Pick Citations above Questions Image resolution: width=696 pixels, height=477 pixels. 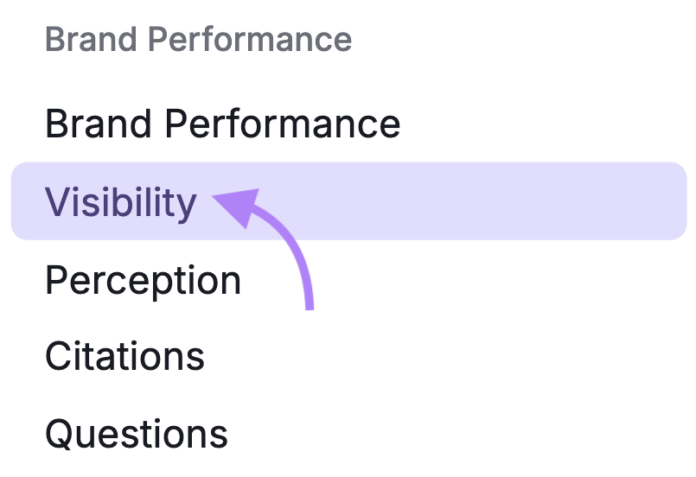click(124, 356)
